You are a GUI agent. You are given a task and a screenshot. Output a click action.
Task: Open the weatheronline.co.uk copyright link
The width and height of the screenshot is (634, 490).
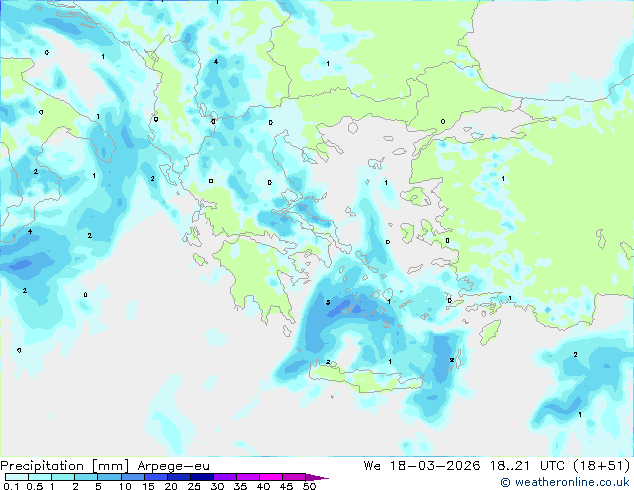pyautogui.click(x=565, y=482)
